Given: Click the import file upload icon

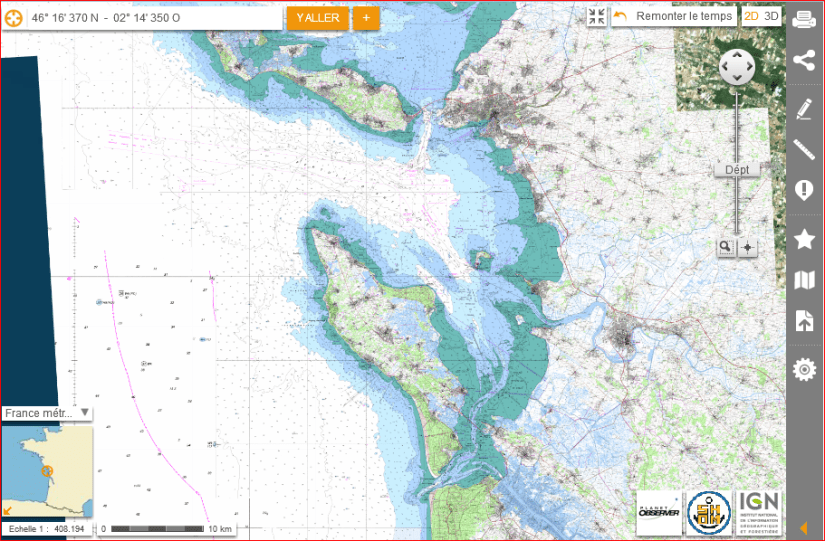Looking at the screenshot, I should click(804, 321).
